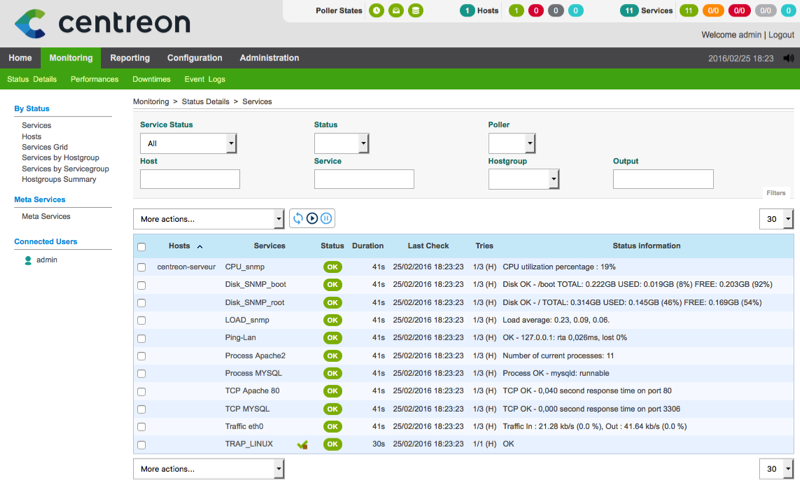800x480 pixels.
Task: Click the poller latency clock icon
Action: point(377,11)
